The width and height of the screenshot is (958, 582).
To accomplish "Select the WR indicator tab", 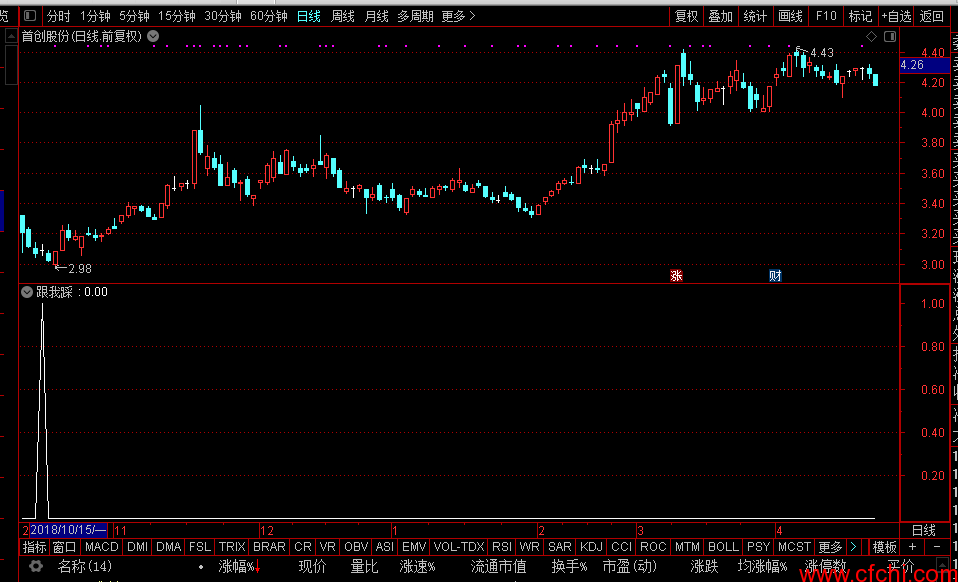I will tap(529, 547).
